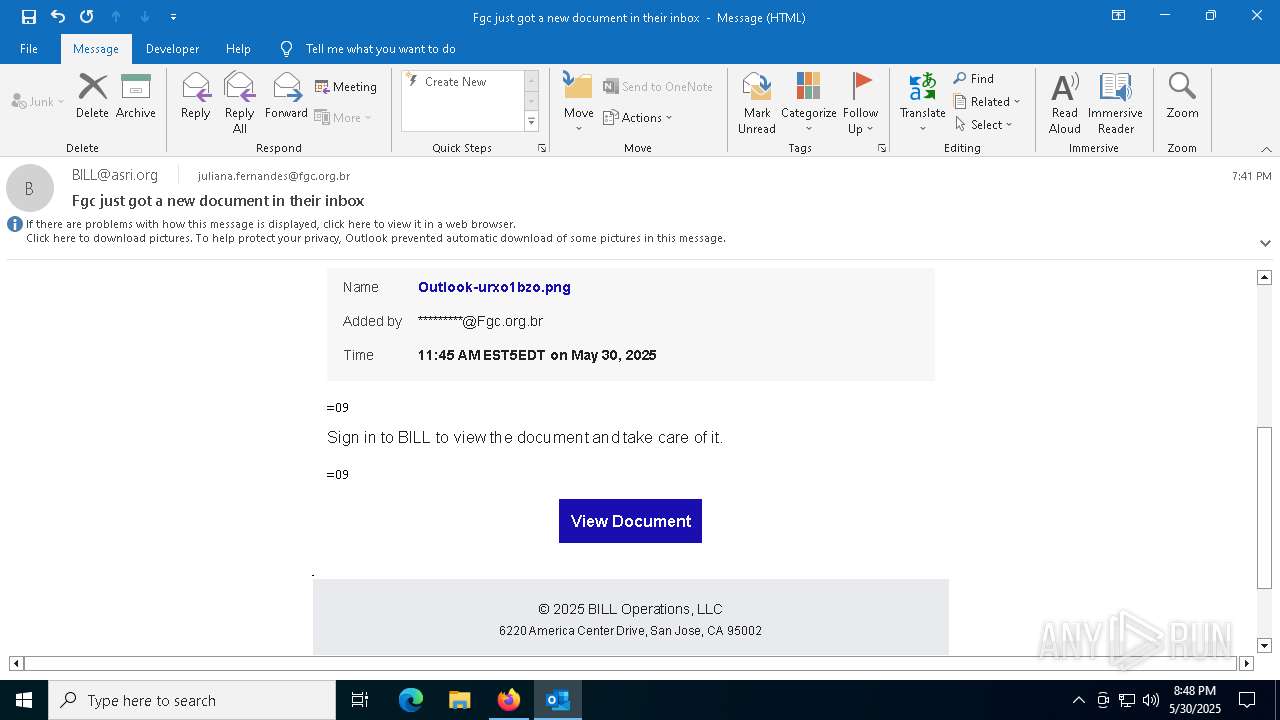The width and height of the screenshot is (1280, 720).
Task: Click the Save icon in the quick access toolbar
Action: (x=29, y=17)
